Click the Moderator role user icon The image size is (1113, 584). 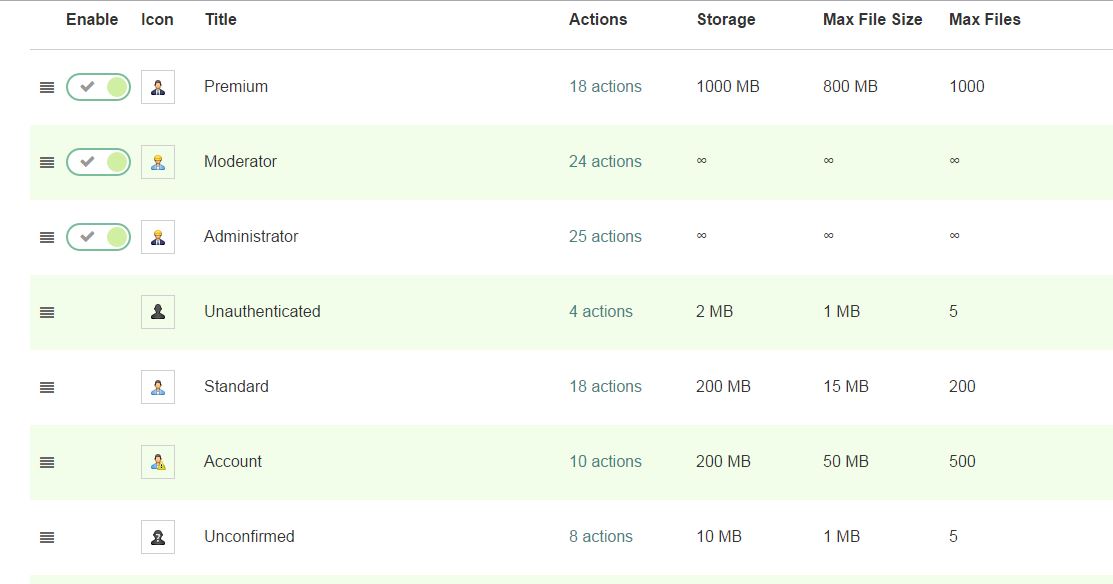click(x=158, y=162)
